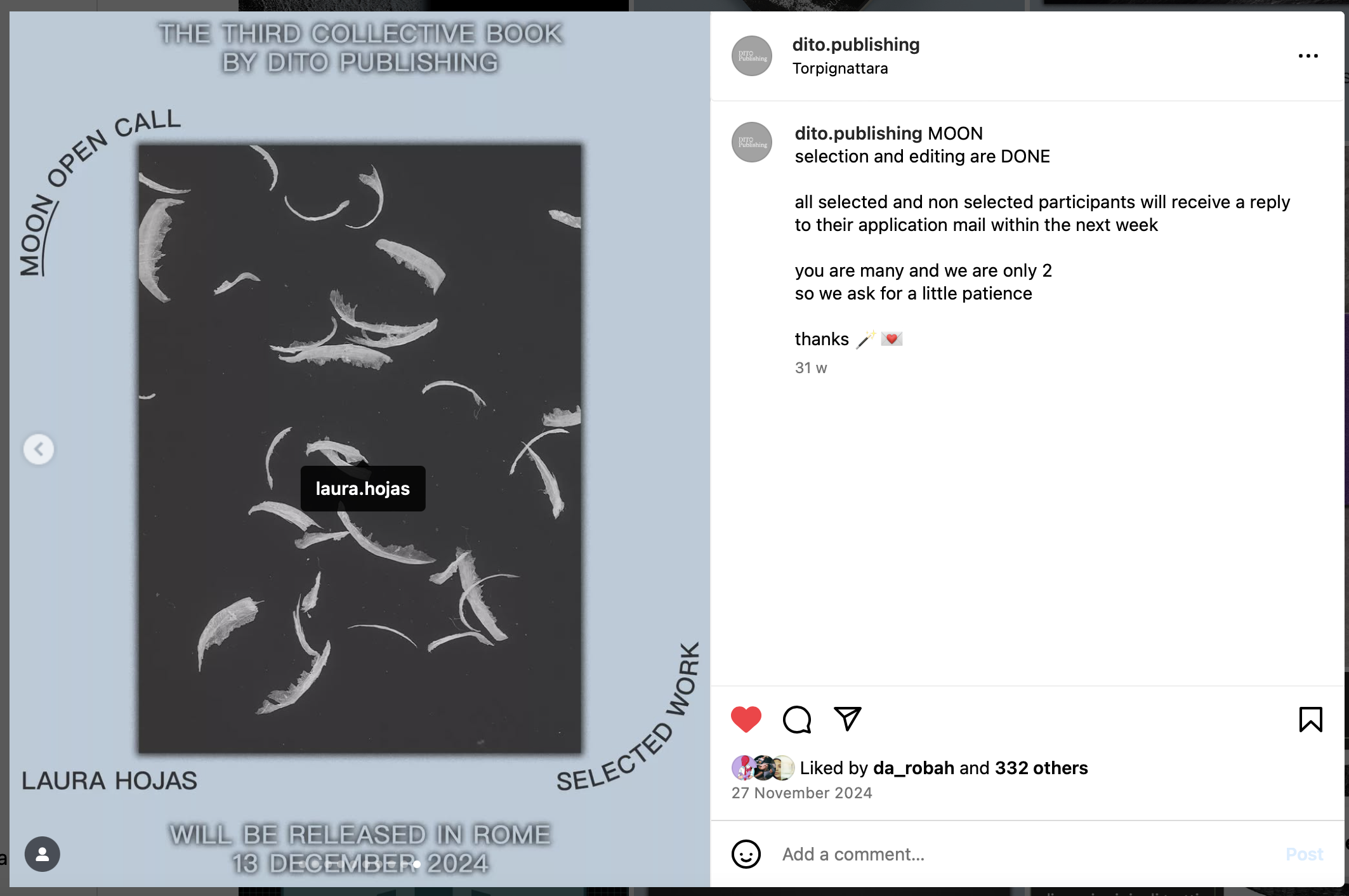The width and height of the screenshot is (1349, 896).
Task: Open the emoji picker smiley icon
Action: tap(746, 854)
